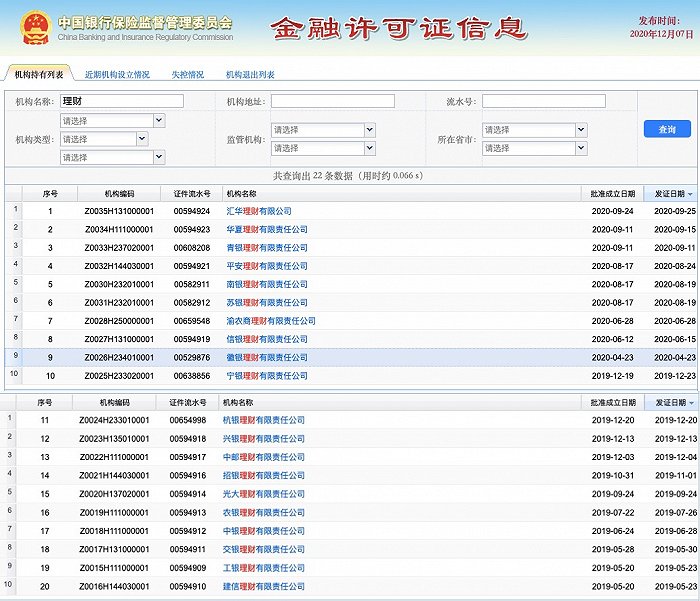
Task: Open the 招银理财有限责任公司 link
Action: 264,476
